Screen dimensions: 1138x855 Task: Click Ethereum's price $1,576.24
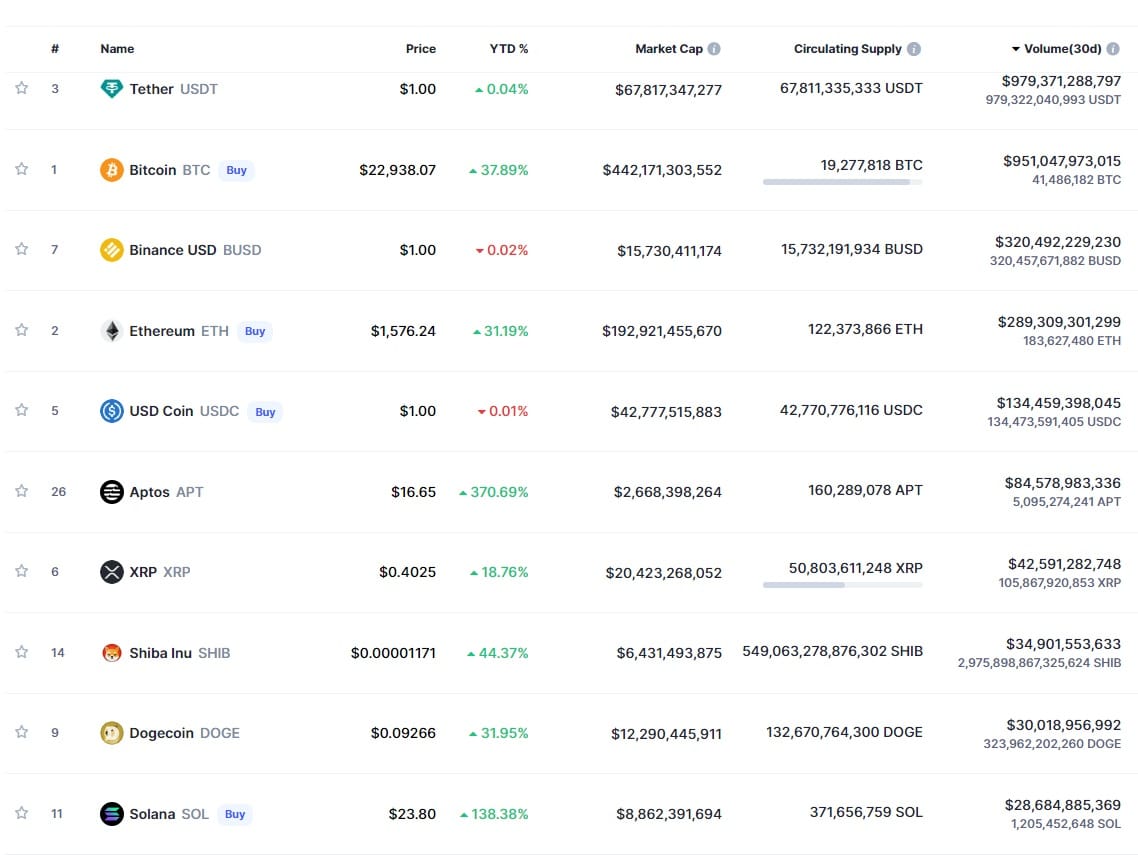point(404,331)
